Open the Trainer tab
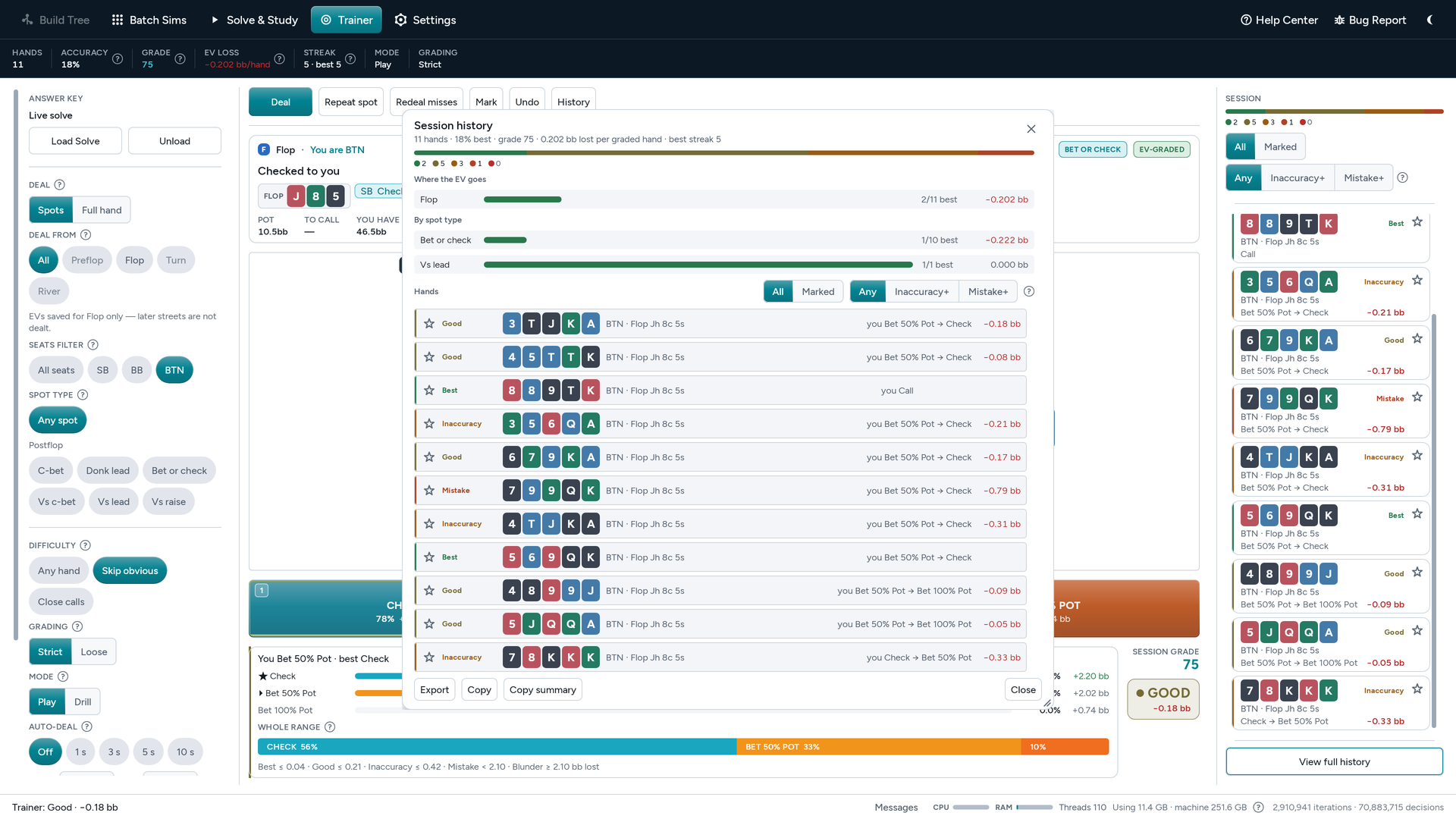The width and height of the screenshot is (1456, 819). point(347,20)
